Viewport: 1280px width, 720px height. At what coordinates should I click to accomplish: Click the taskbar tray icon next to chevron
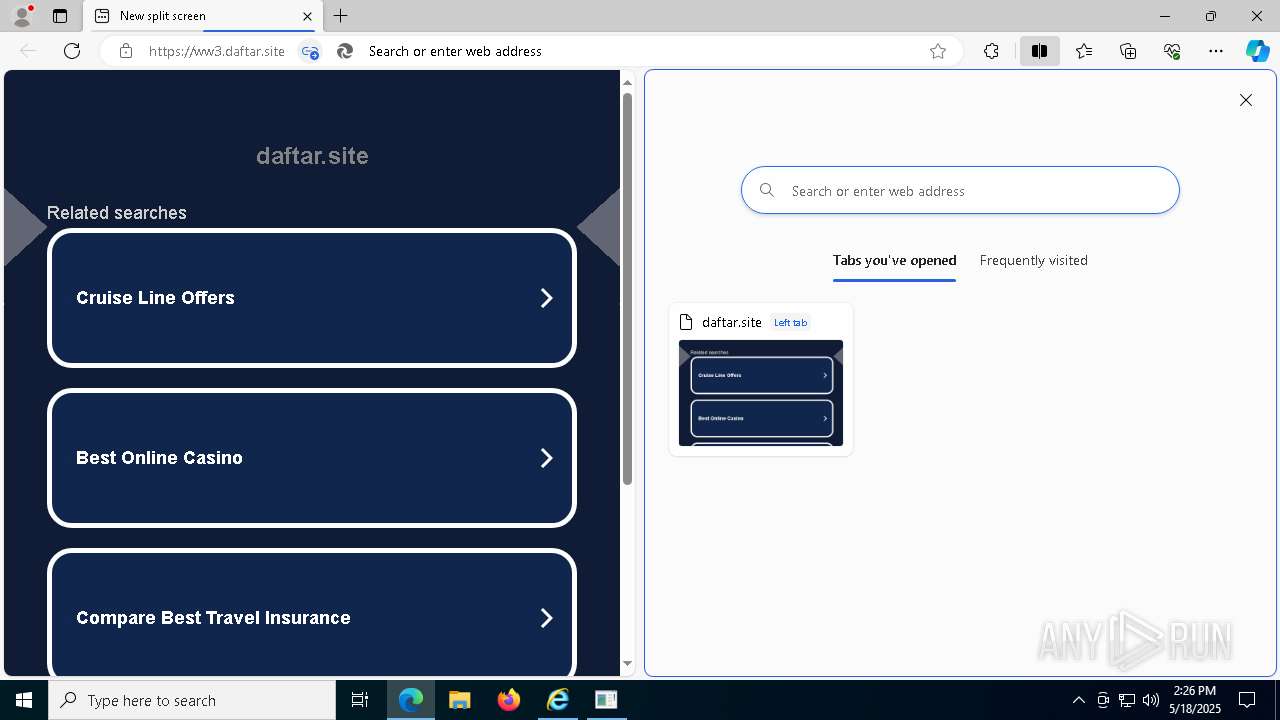[1103, 700]
